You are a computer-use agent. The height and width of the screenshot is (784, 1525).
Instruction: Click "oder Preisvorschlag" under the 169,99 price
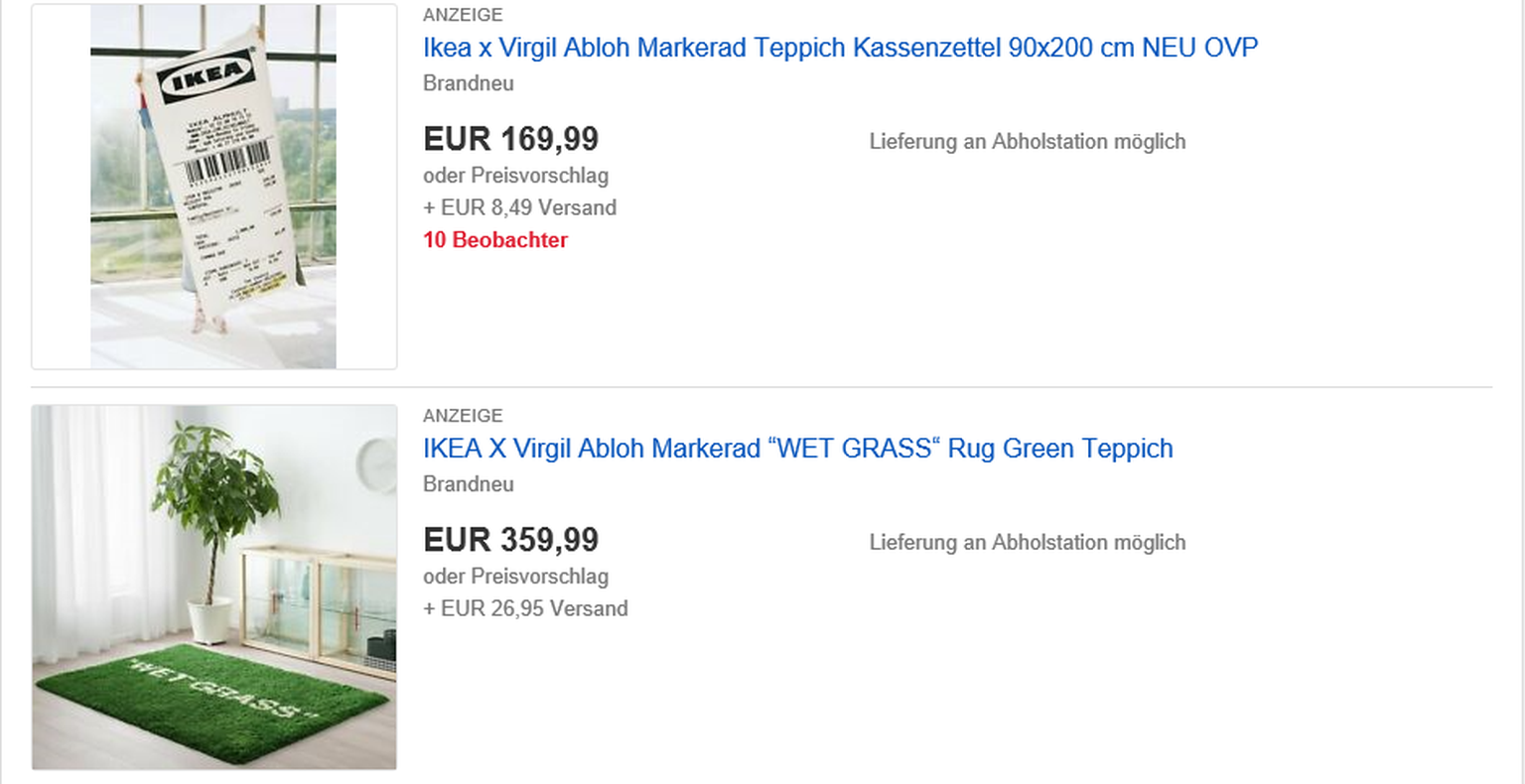click(515, 176)
